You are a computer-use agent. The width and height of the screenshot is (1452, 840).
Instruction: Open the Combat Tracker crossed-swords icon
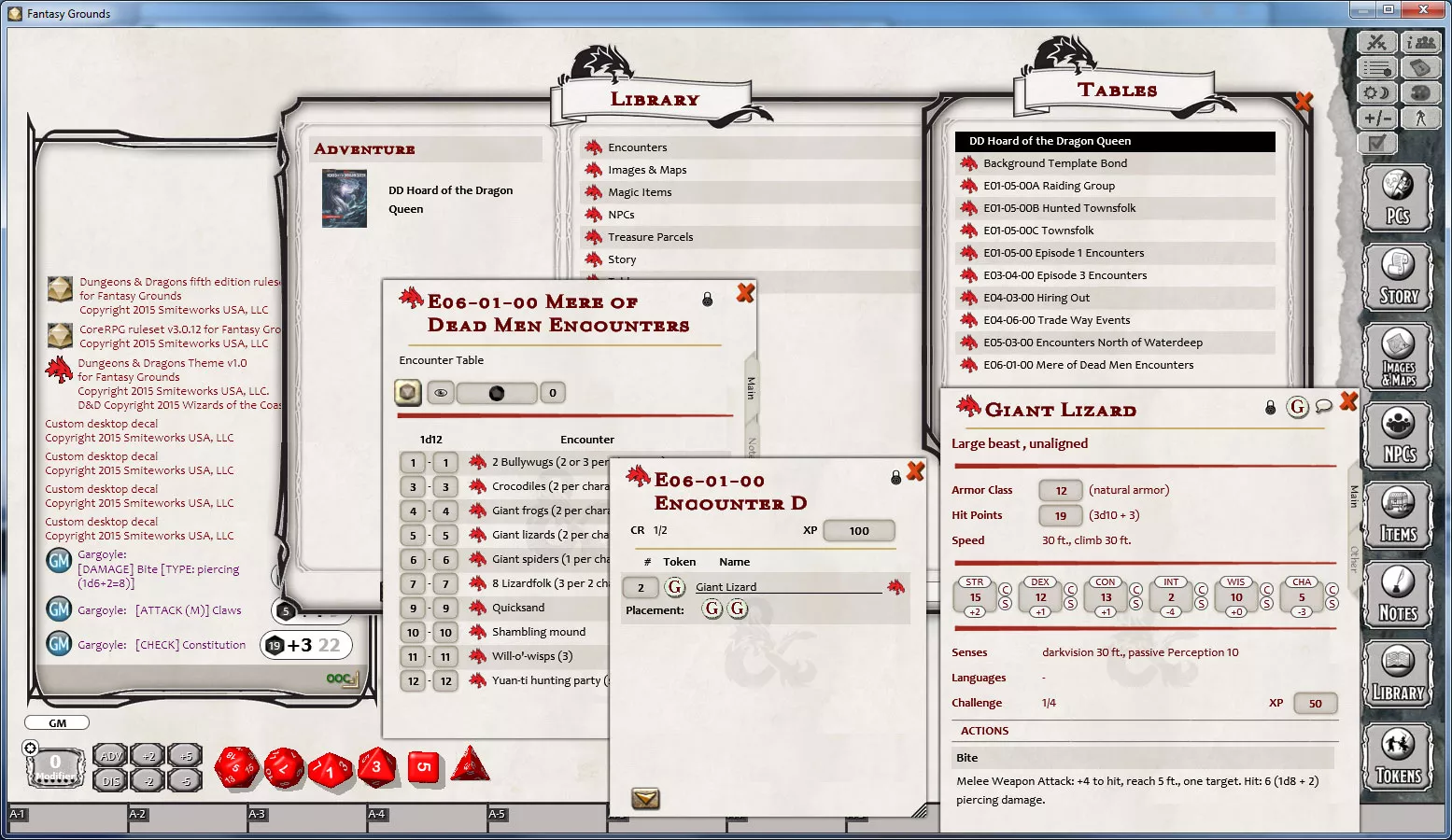[1376, 43]
